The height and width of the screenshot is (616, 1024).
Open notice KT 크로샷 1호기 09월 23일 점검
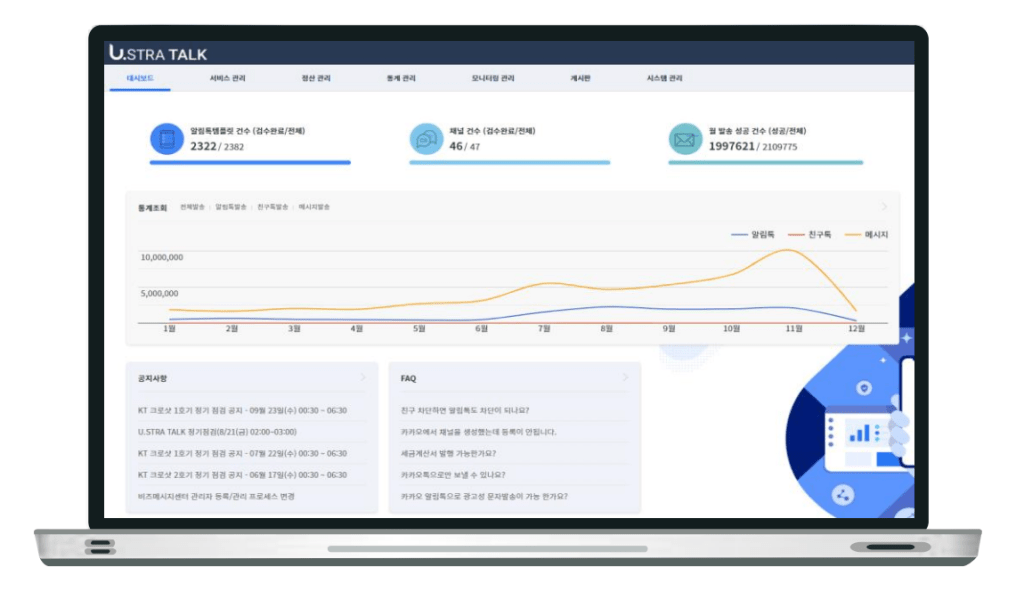242,410
